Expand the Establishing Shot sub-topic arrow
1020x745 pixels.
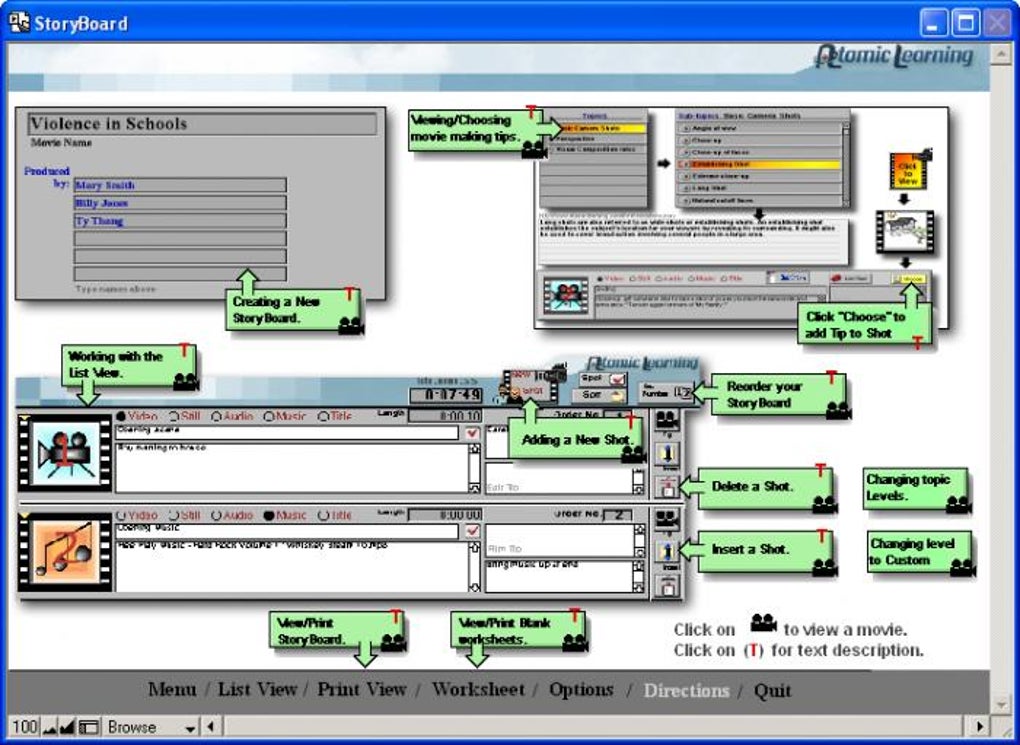click(x=685, y=165)
